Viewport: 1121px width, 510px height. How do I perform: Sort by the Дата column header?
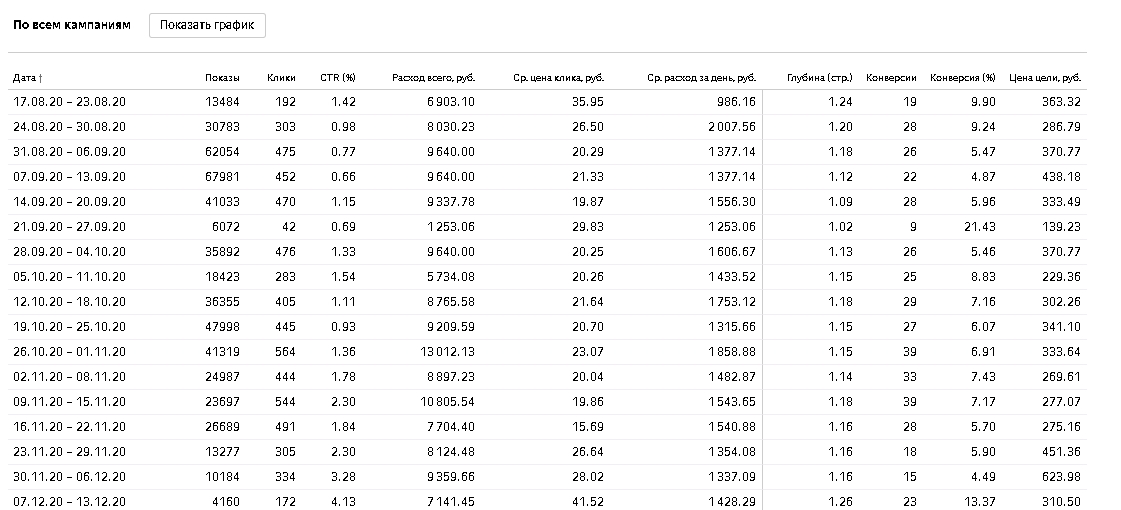pos(28,77)
